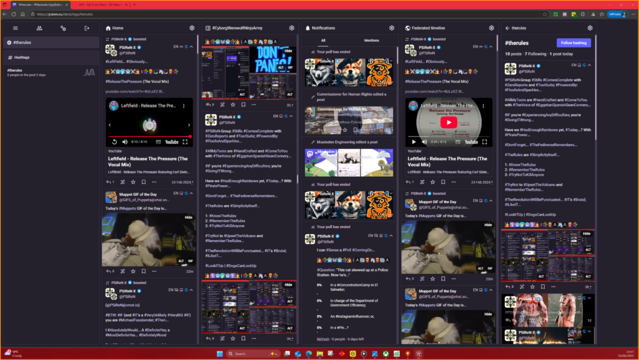639x360 pixels.
Task: Select the All tab in Notifications
Action: (323, 40)
